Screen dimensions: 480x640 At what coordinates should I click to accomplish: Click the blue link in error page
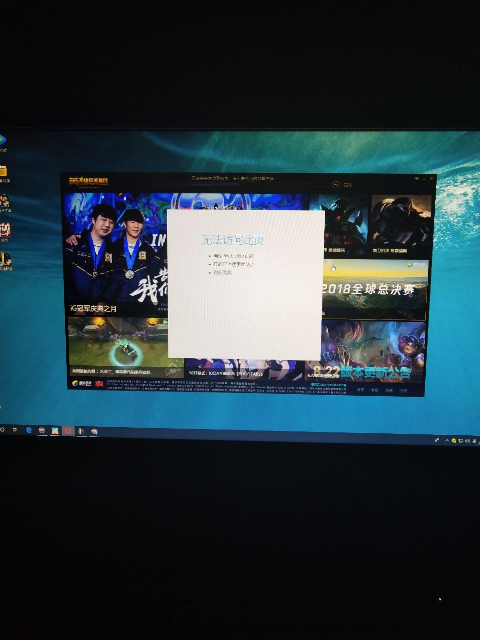point(222,272)
